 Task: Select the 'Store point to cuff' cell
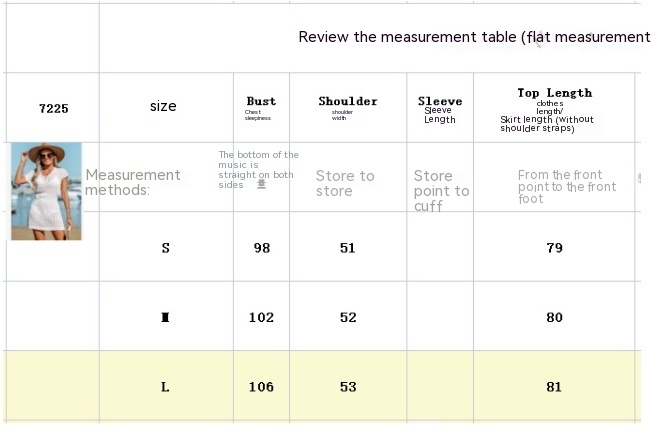coord(441,190)
